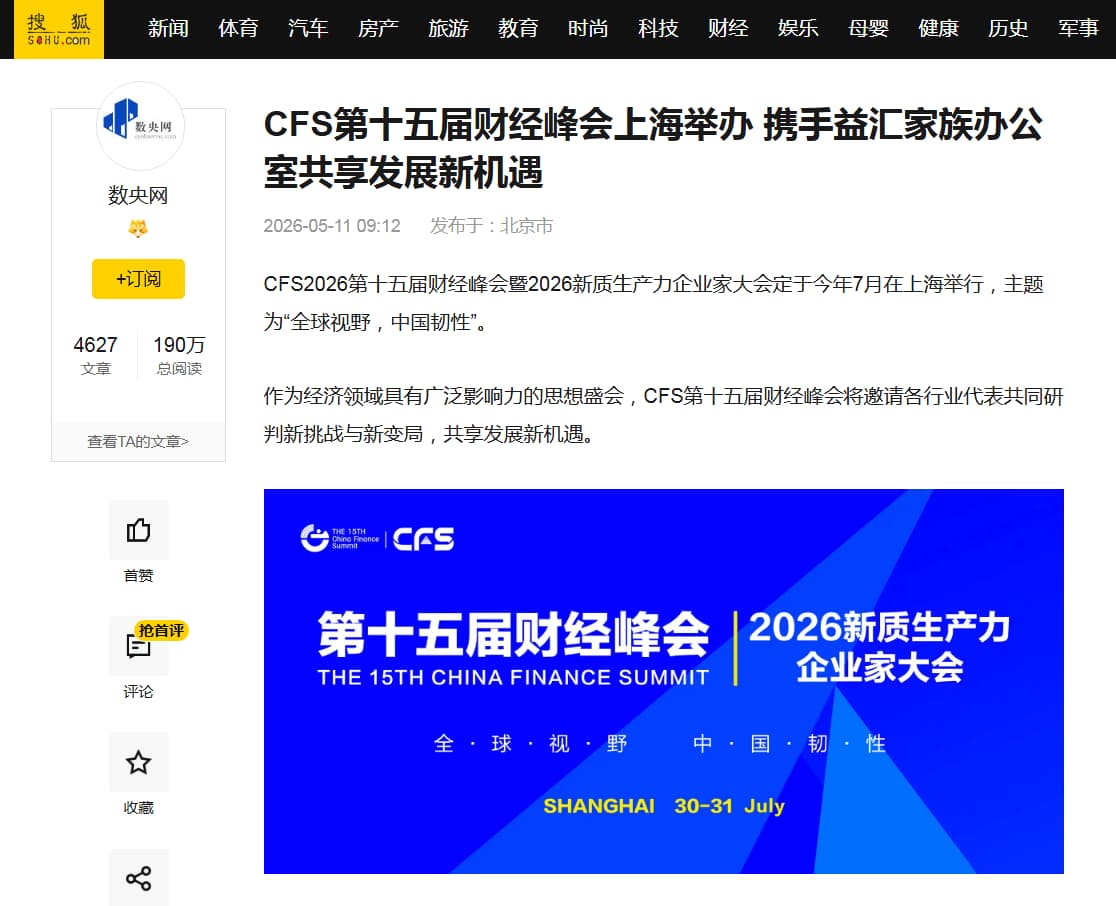
Task: Open the share icon in the sidebar
Action: (139, 878)
